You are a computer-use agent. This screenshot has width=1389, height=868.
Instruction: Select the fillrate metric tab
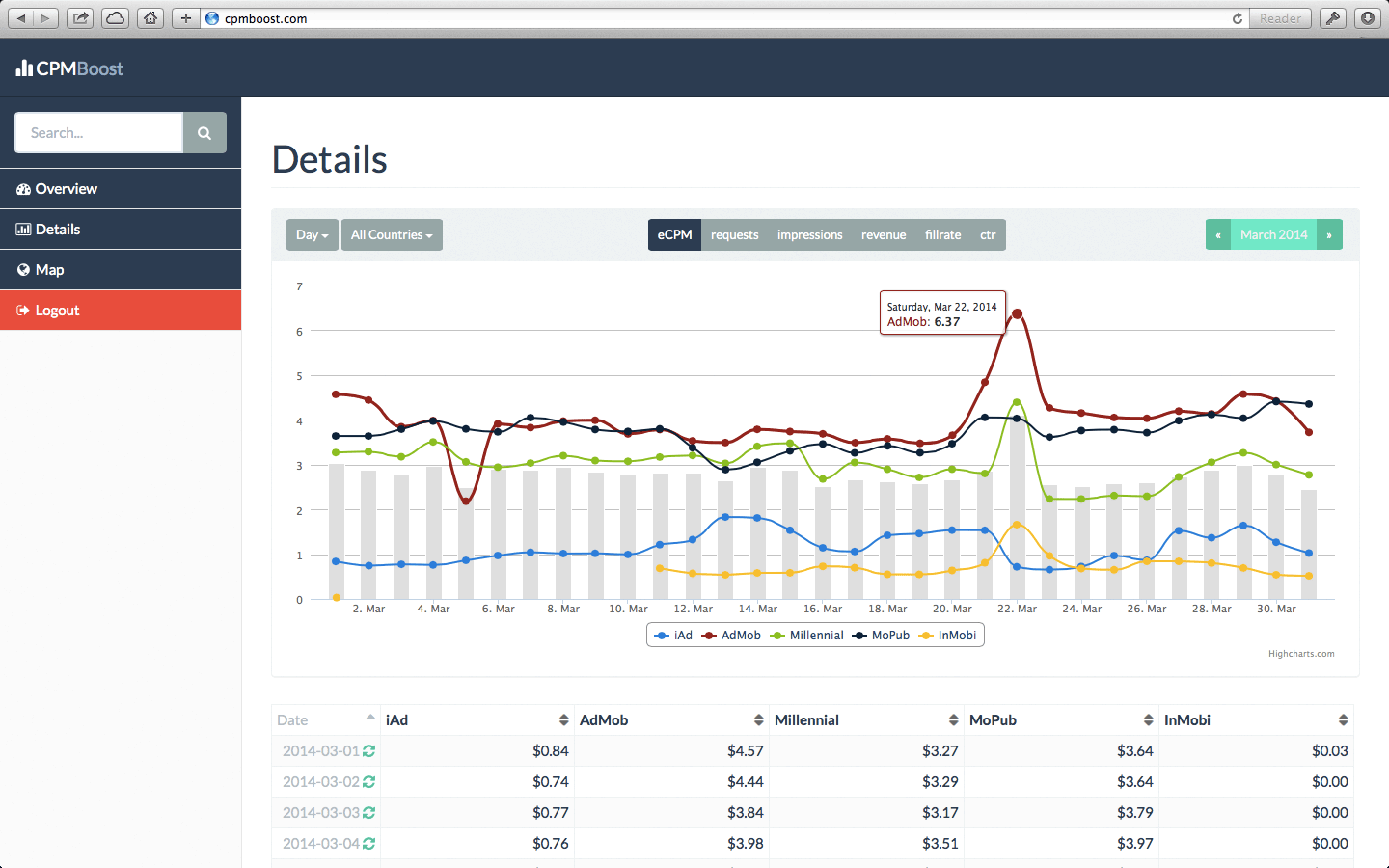coord(942,235)
